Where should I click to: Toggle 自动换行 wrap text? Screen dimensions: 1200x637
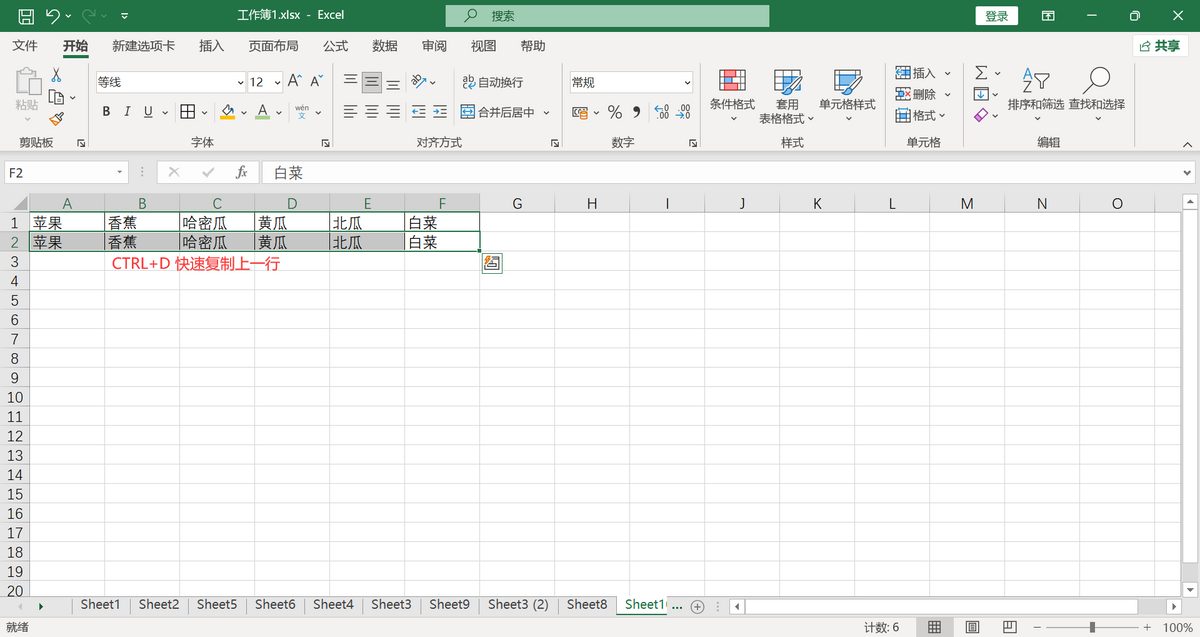493,82
